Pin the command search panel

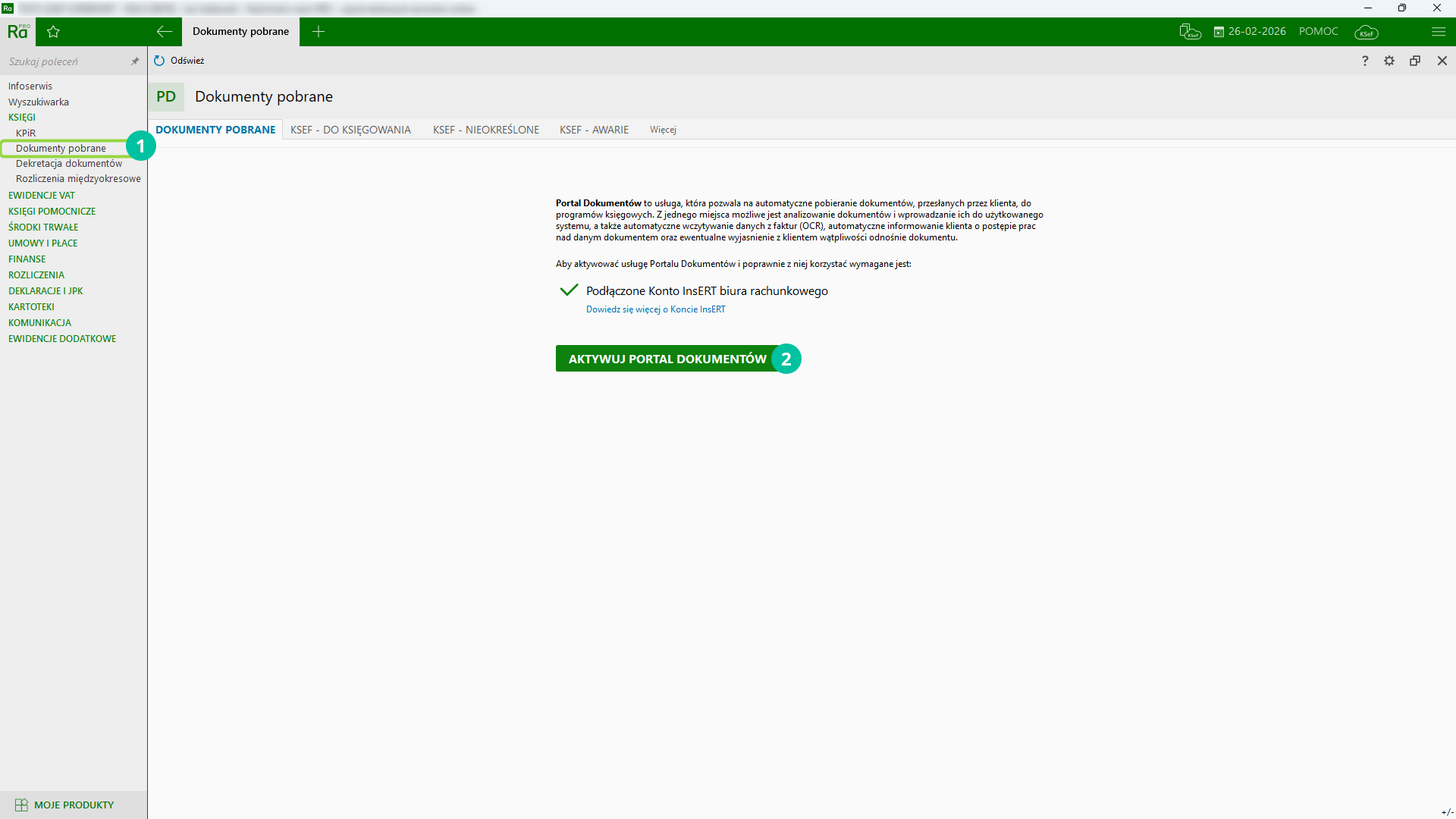tap(135, 61)
